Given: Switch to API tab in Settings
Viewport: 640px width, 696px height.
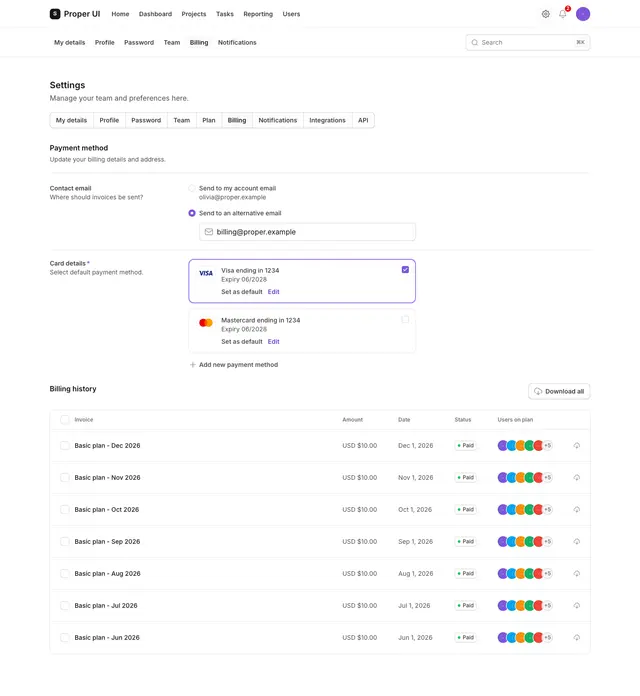Looking at the screenshot, I should [363, 120].
